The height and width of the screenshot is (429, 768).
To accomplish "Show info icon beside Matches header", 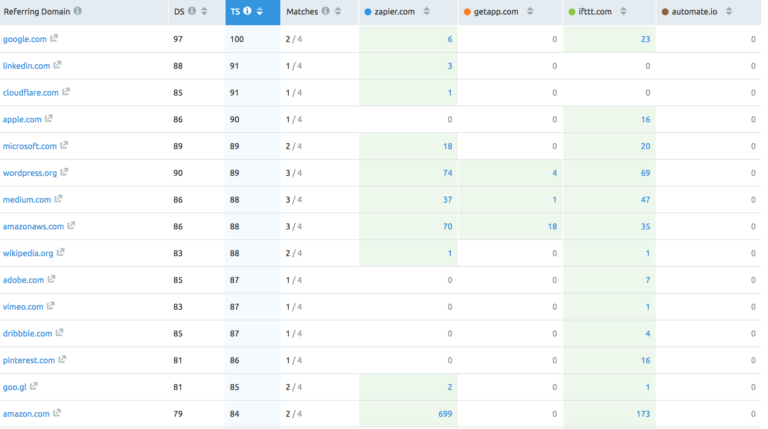I will point(326,11).
